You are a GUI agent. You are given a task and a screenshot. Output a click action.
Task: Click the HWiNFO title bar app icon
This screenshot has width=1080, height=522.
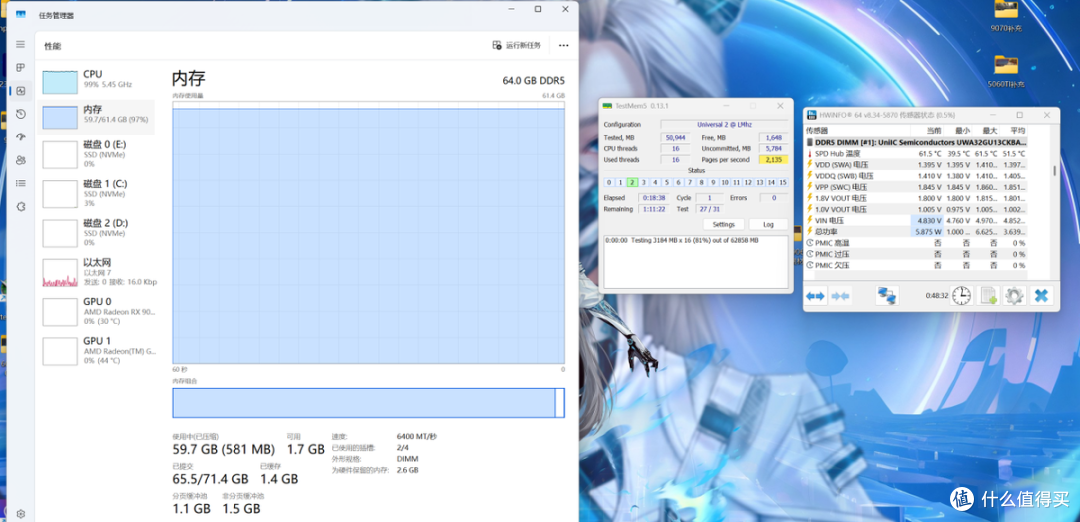tap(813, 115)
